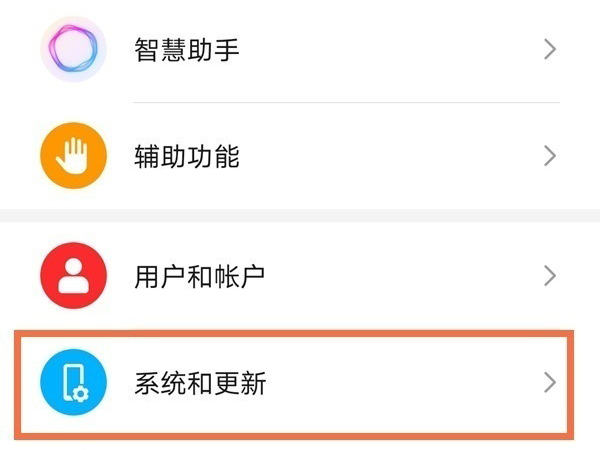This screenshot has width=600, height=450.
Task: Select the 系统和更新 text label
Action: pyautogui.click(x=200, y=383)
